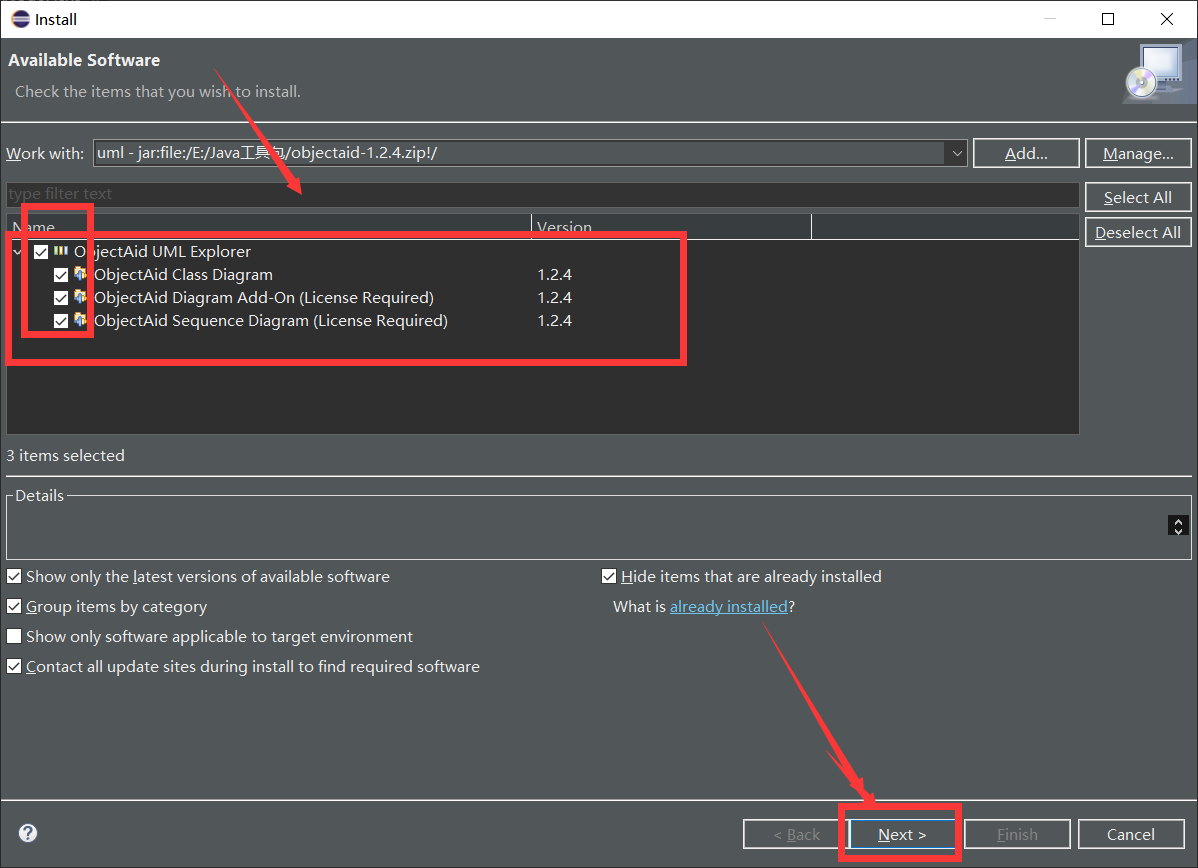Viewport: 1198px width, 868px height.
Task: Click the ObjectAid Diagram Add-On feature icon
Action: click(x=80, y=296)
